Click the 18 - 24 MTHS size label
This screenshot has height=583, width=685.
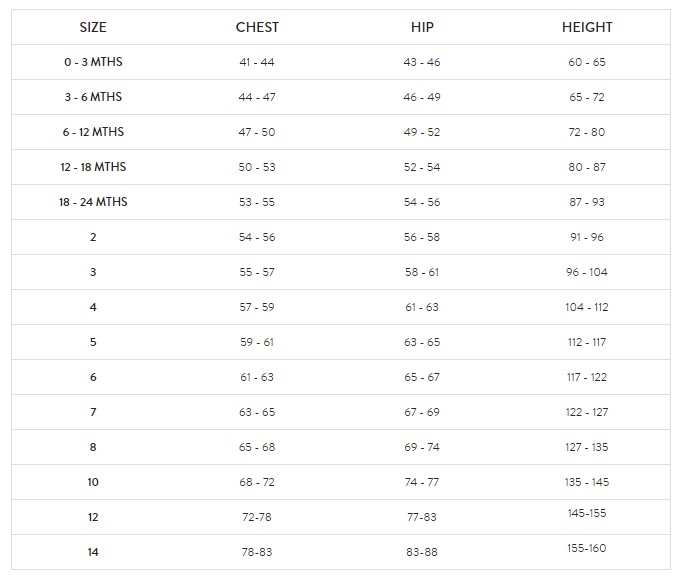tap(93, 202)
